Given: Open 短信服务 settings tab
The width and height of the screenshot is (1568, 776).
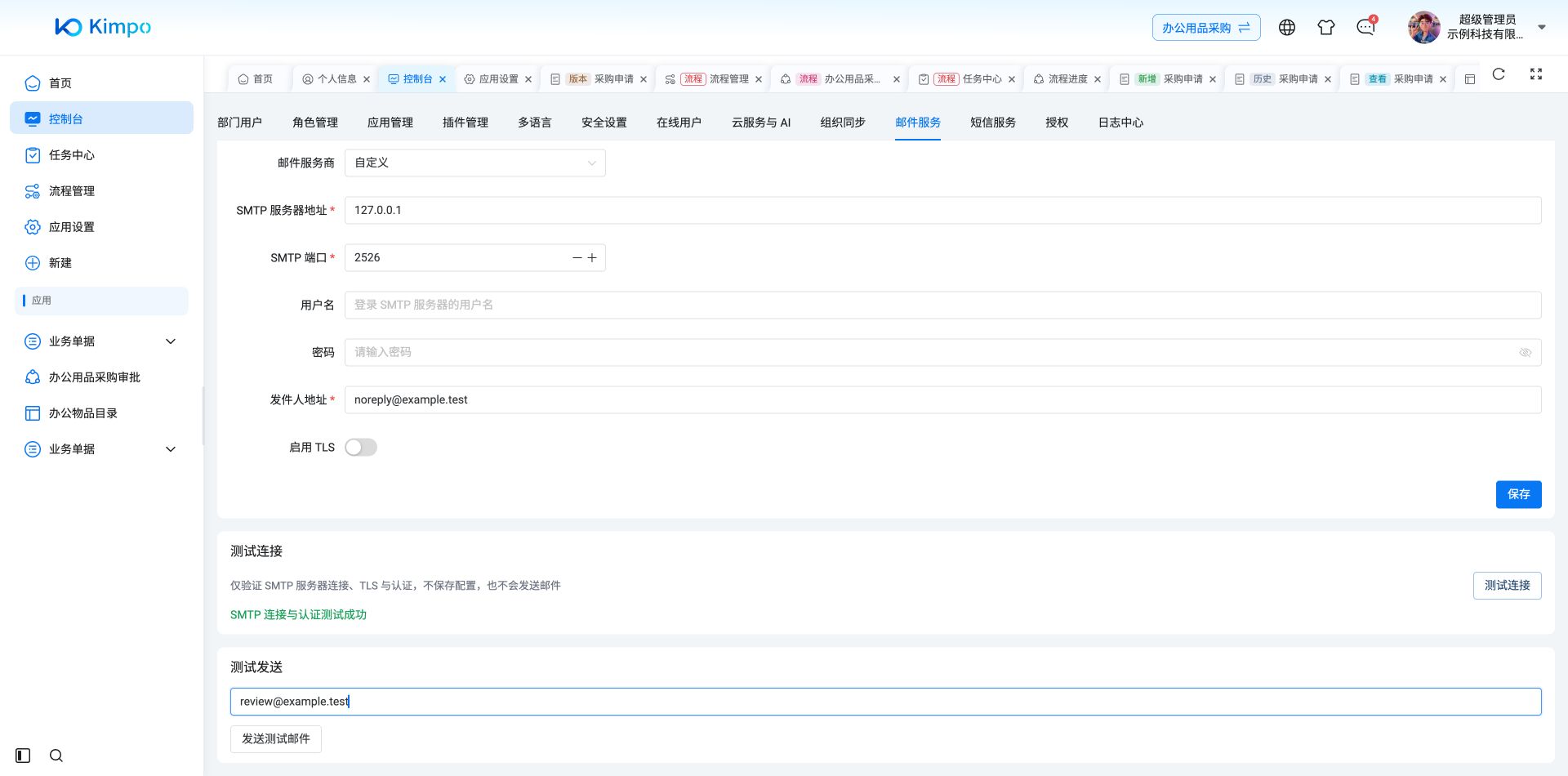Looking at the screenshot, I should coord(993,123).
